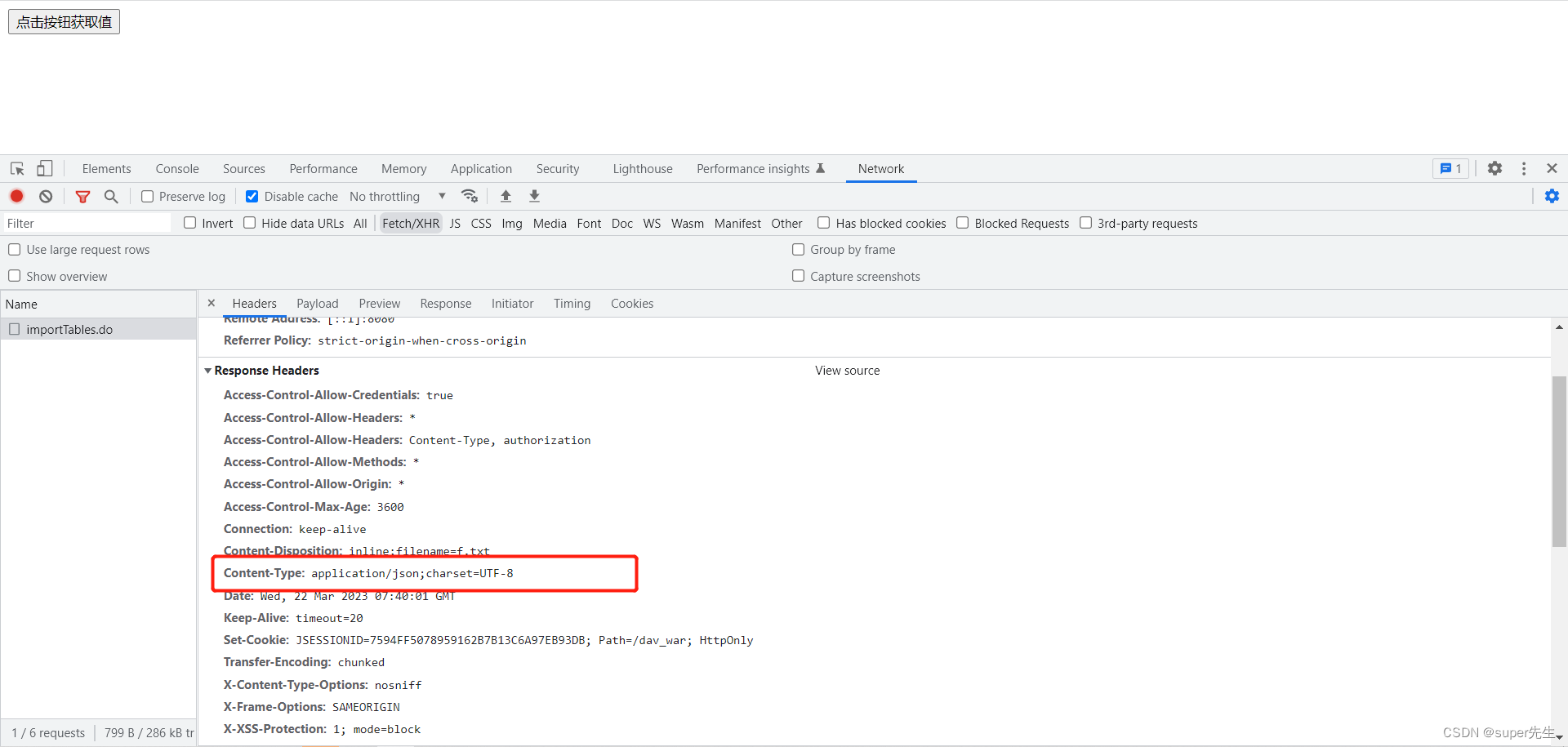Screen dimensions: 1568x747
Task: Open DevTools settings gear icon
Action: (x=1494, y=168)
